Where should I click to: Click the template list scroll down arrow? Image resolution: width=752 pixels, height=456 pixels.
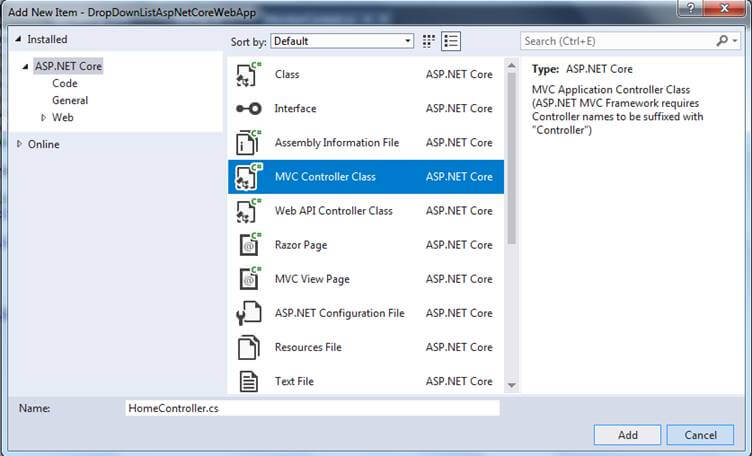[x=512, y=385]
